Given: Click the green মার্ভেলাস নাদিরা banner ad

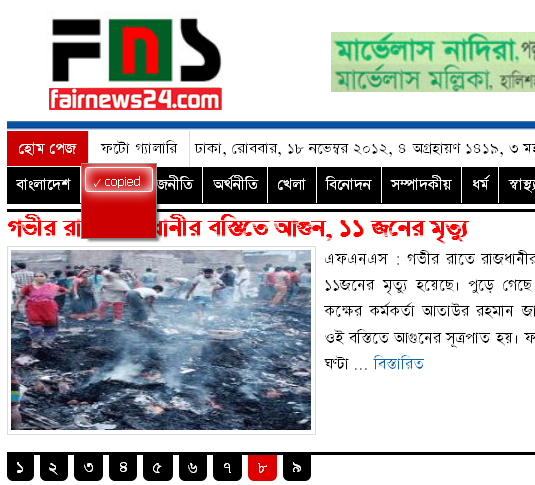Looking at the screenshot, I should coord(433,62).
